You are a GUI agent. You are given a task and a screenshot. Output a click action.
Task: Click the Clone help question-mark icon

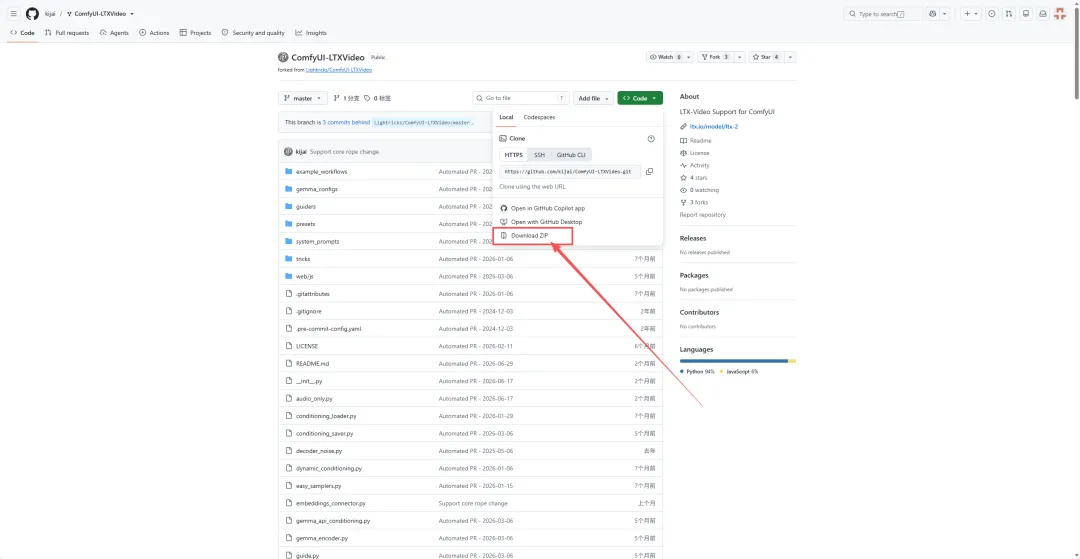tap(651, 138)
